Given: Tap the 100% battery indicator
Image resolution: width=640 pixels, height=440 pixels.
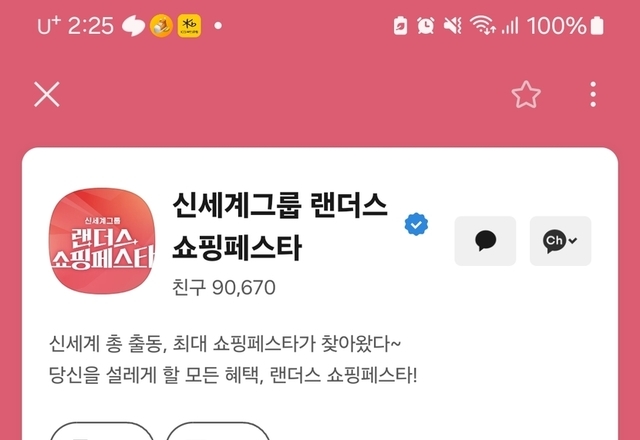Looking at the screenshot, I should (x=565, y=26).
